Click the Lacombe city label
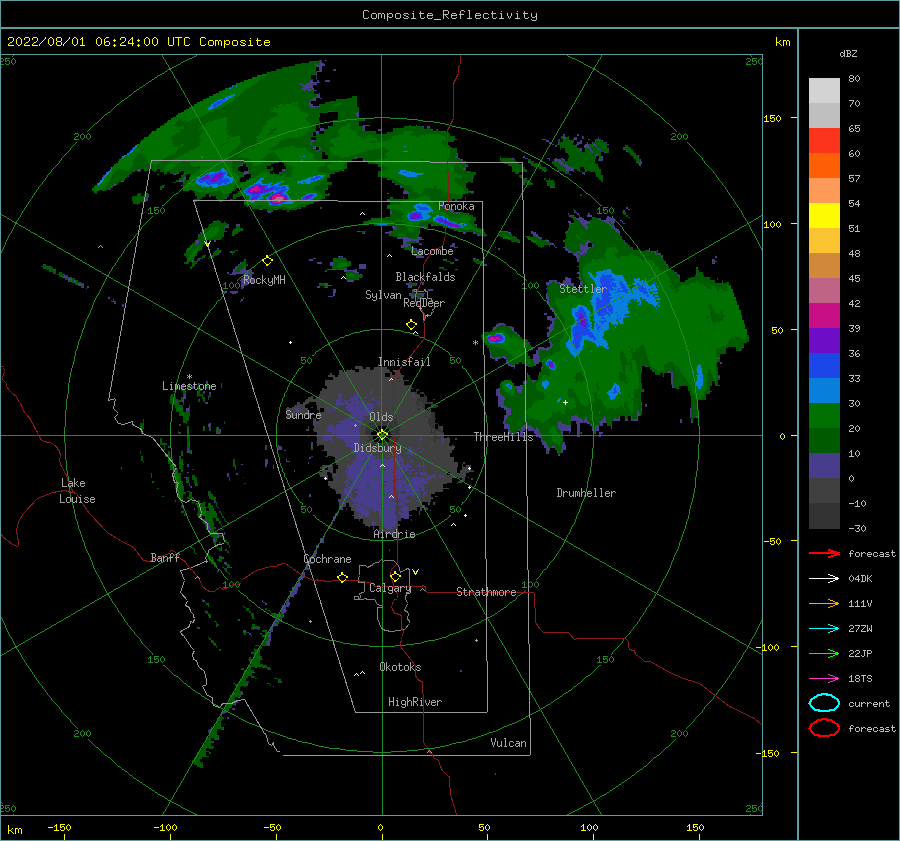Image resolution: width=900 pixels, height=841 pixels. pyautogui.click(x=432, y=251)
